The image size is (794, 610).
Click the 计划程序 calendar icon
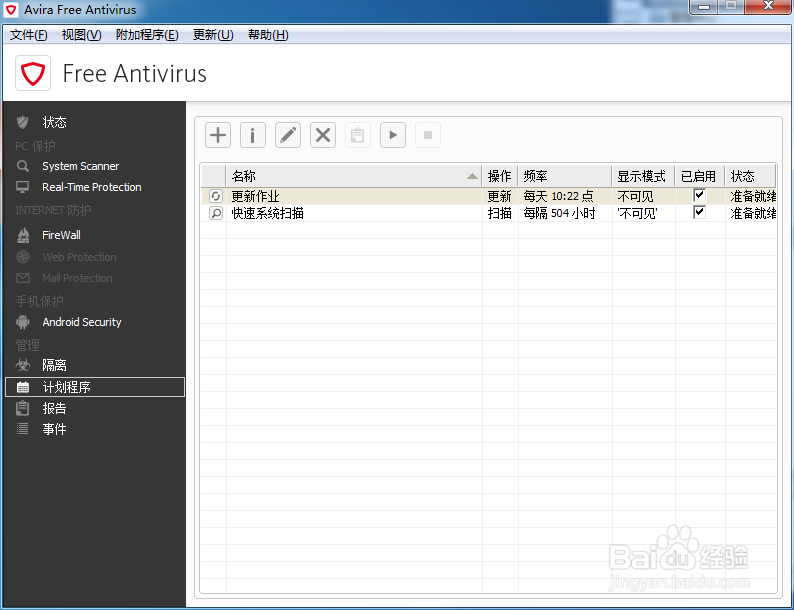[23, 387]
